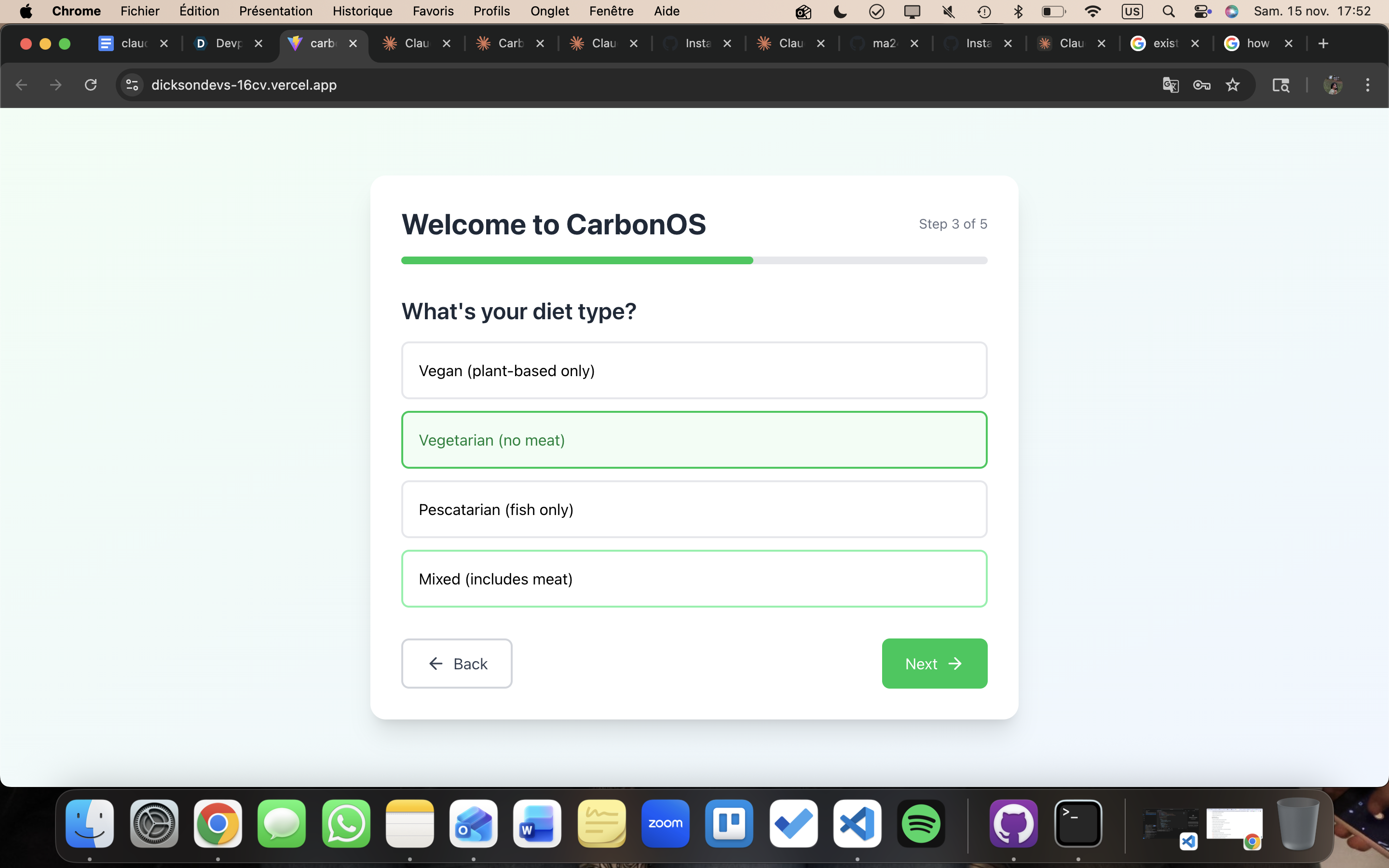Open Spotify from the dock
Image resolution: width=1389 pixels, height=868 pixels.
coord(921,823)
